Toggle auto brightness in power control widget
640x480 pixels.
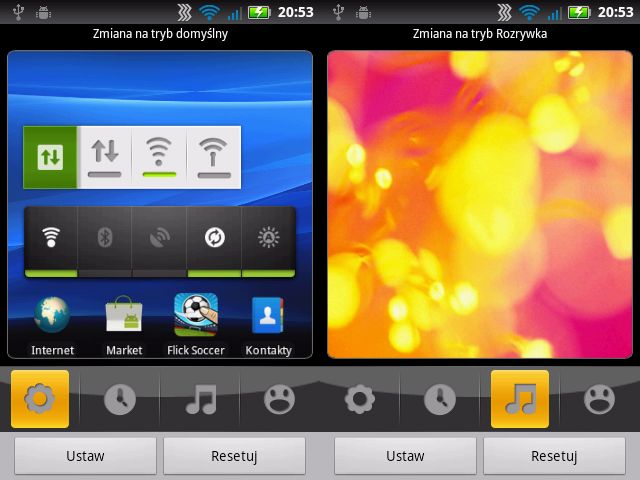(269, 242)
